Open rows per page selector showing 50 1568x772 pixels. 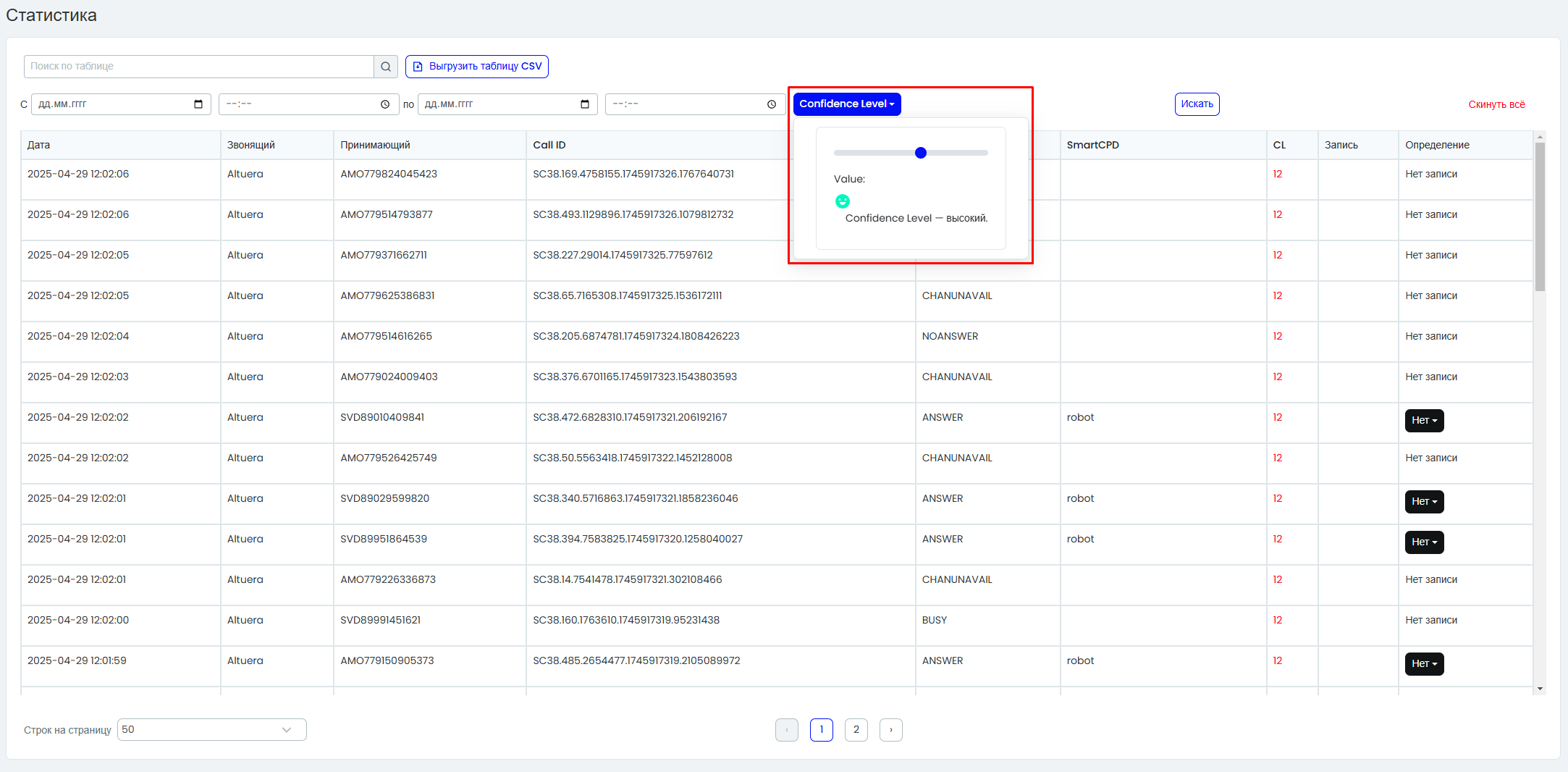[x=212, y=730]
